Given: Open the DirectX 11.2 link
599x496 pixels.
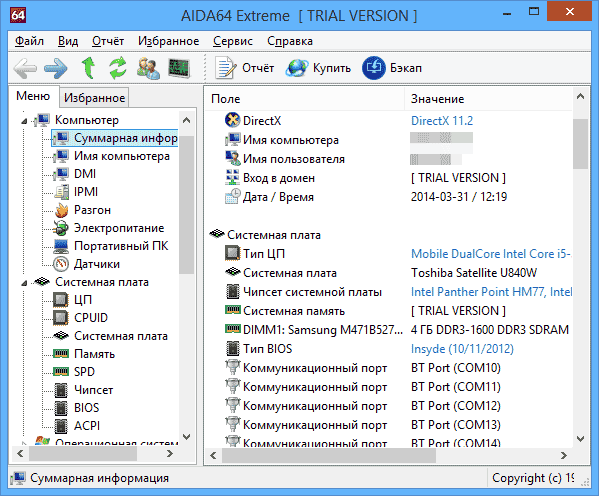Looking at the screenshot, I should [x=442, y=121].
